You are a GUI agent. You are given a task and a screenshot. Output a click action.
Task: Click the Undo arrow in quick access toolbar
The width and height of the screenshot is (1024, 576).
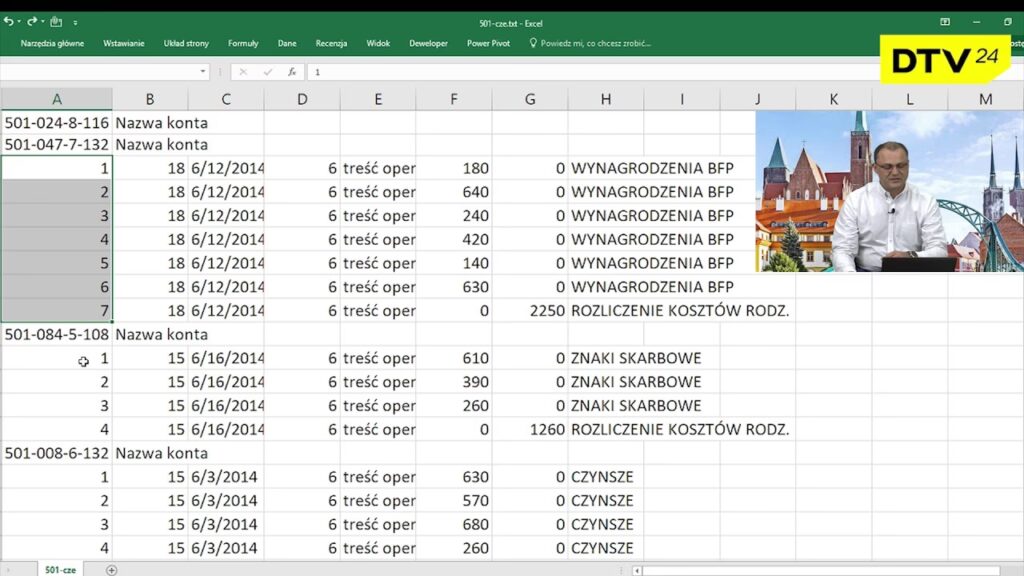pos(8,21)
